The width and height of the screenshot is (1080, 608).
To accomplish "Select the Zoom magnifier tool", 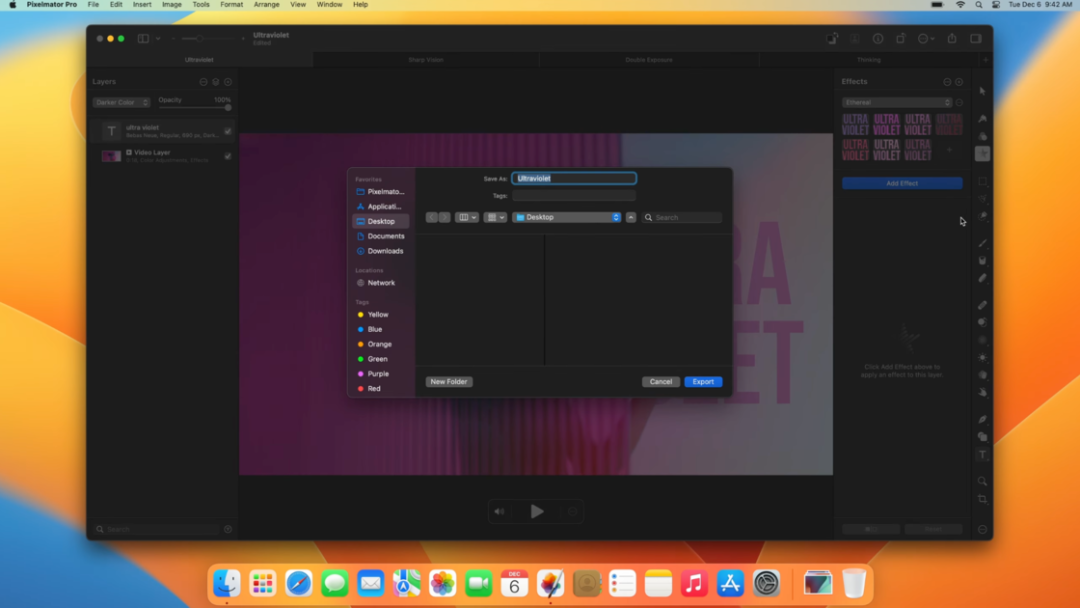I will tap(982, 481).
